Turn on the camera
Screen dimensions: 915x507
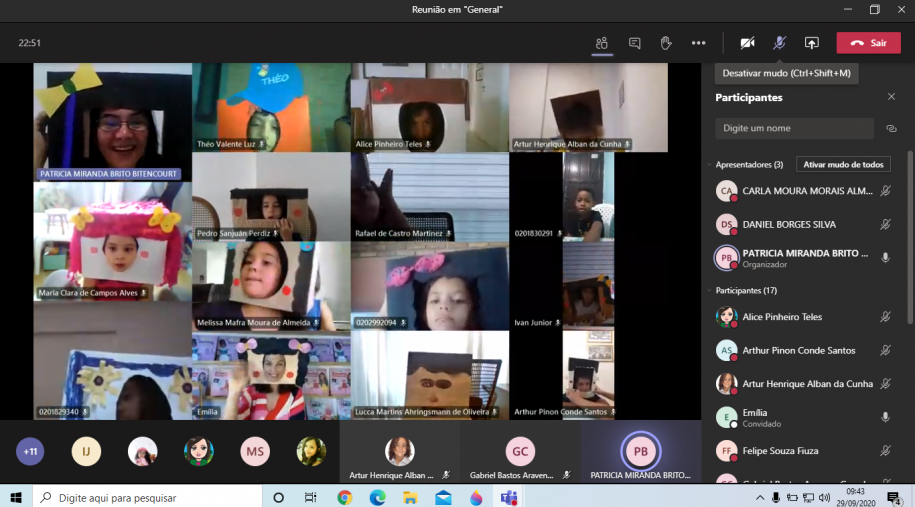pyautogui.click(x=748, y=43)
